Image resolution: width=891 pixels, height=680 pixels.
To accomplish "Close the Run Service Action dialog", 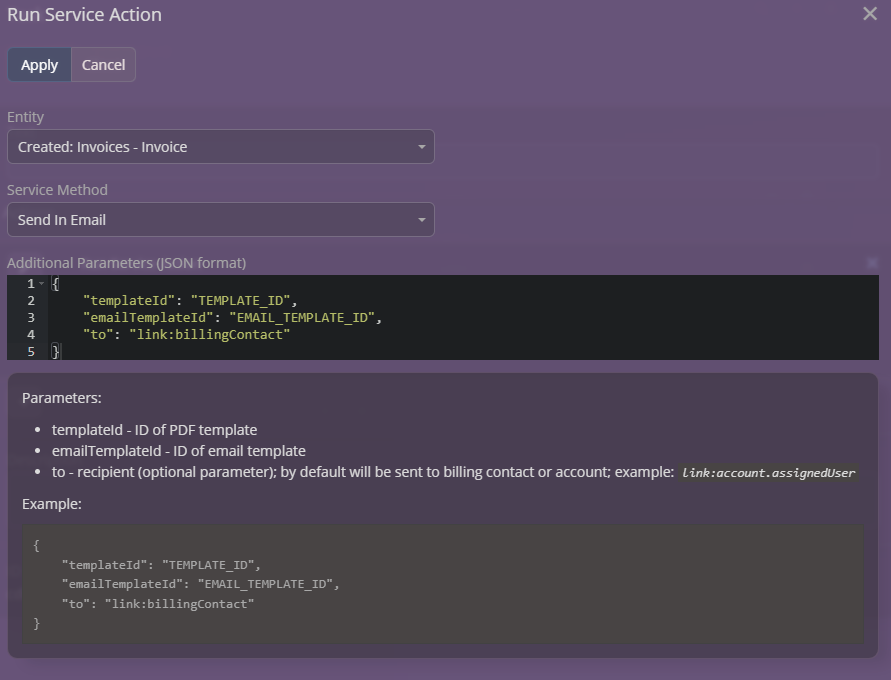I will tap(869, 14).
